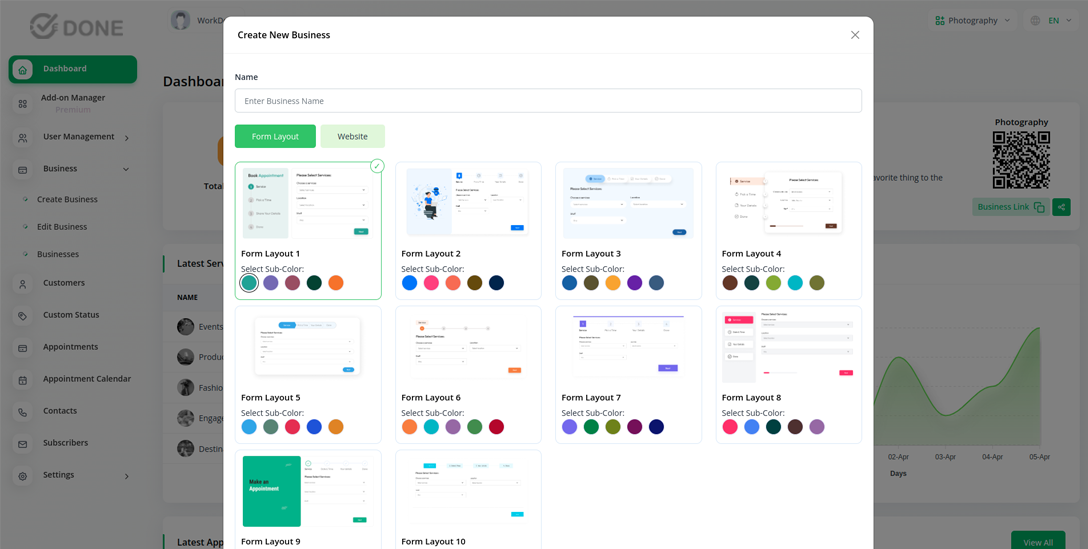Click the View All button
1088x549 pixels.
[1038, 542]
